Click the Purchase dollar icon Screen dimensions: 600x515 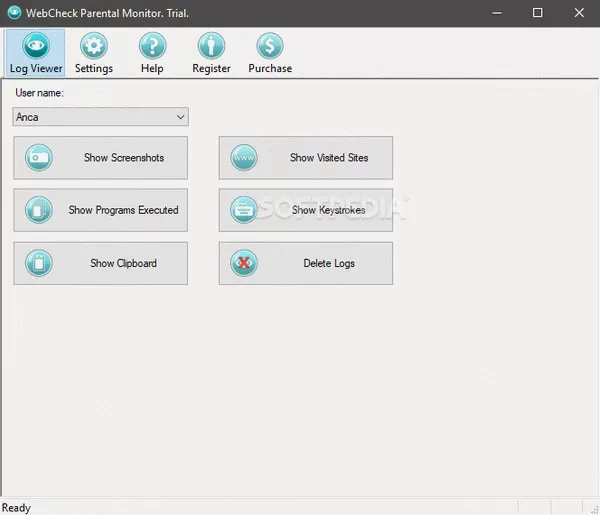tap(270, 46)
